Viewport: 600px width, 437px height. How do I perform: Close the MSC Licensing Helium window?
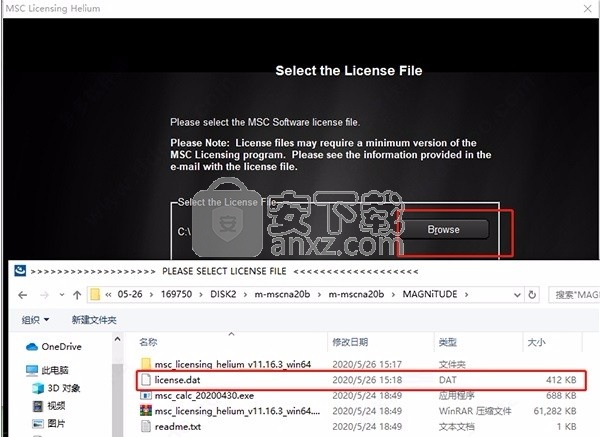[588, 8]
